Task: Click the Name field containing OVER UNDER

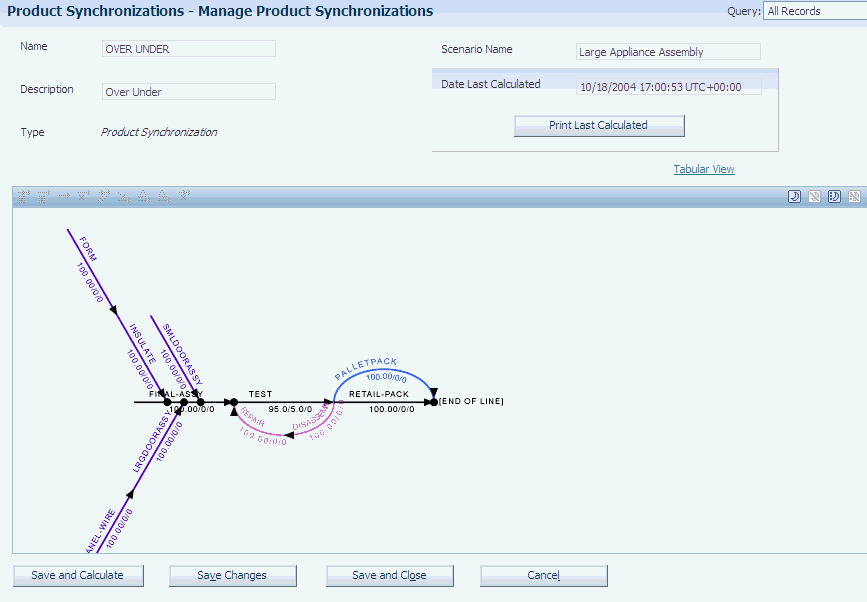Action: (189, 49)
